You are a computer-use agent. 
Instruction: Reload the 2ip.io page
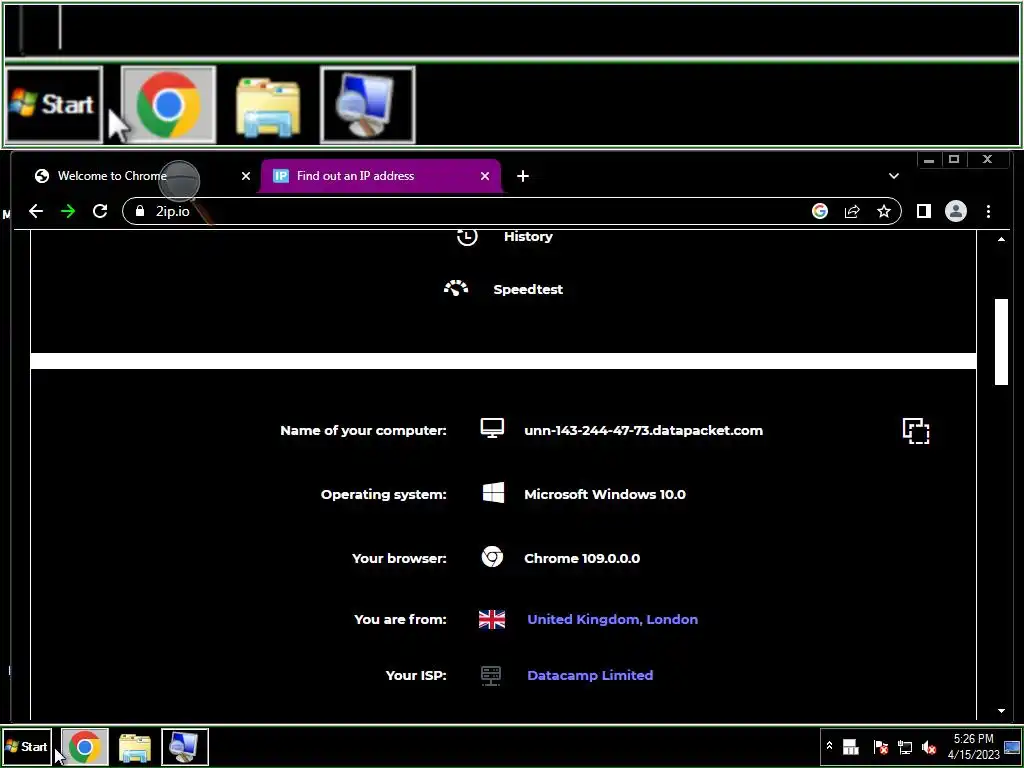tap(100, 211)
